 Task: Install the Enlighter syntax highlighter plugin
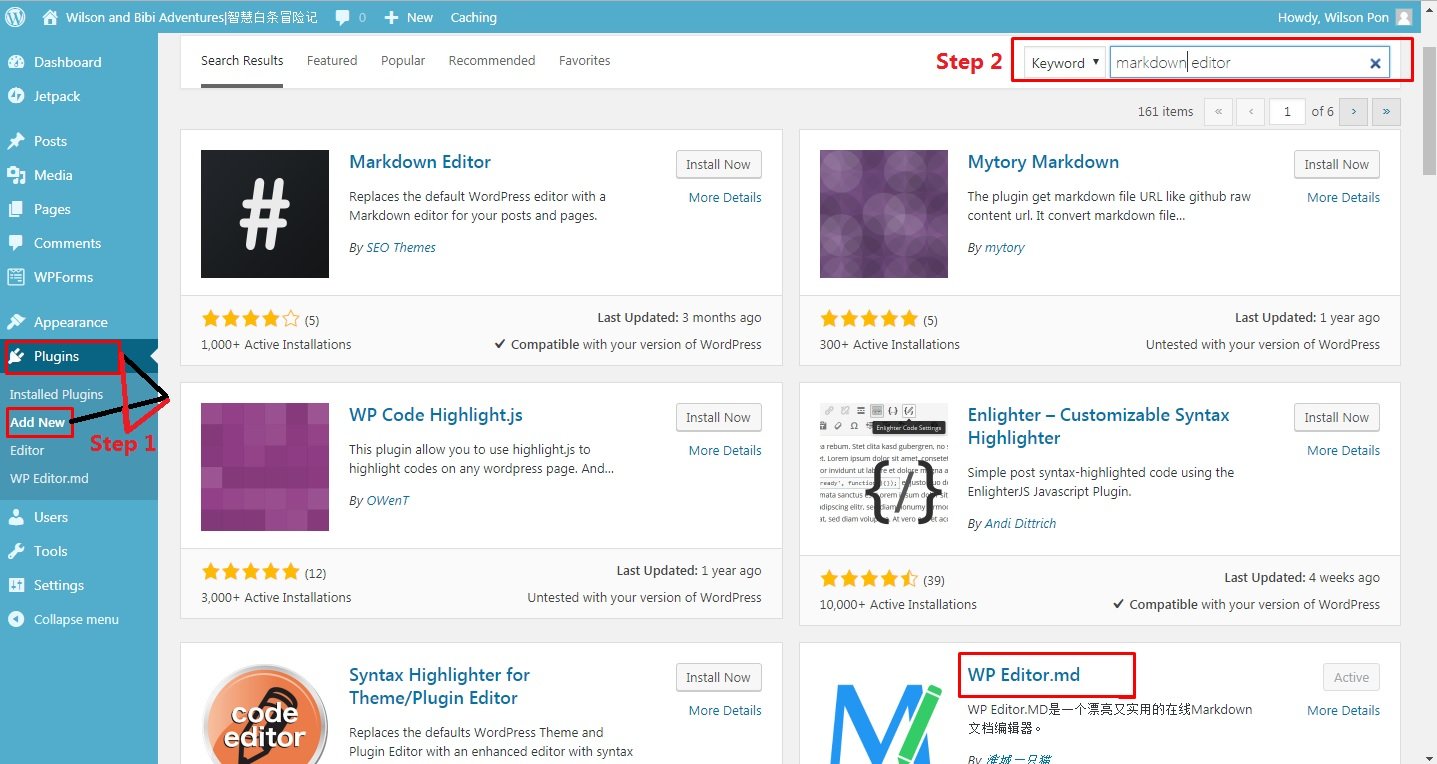click(x=1336, y=418)
